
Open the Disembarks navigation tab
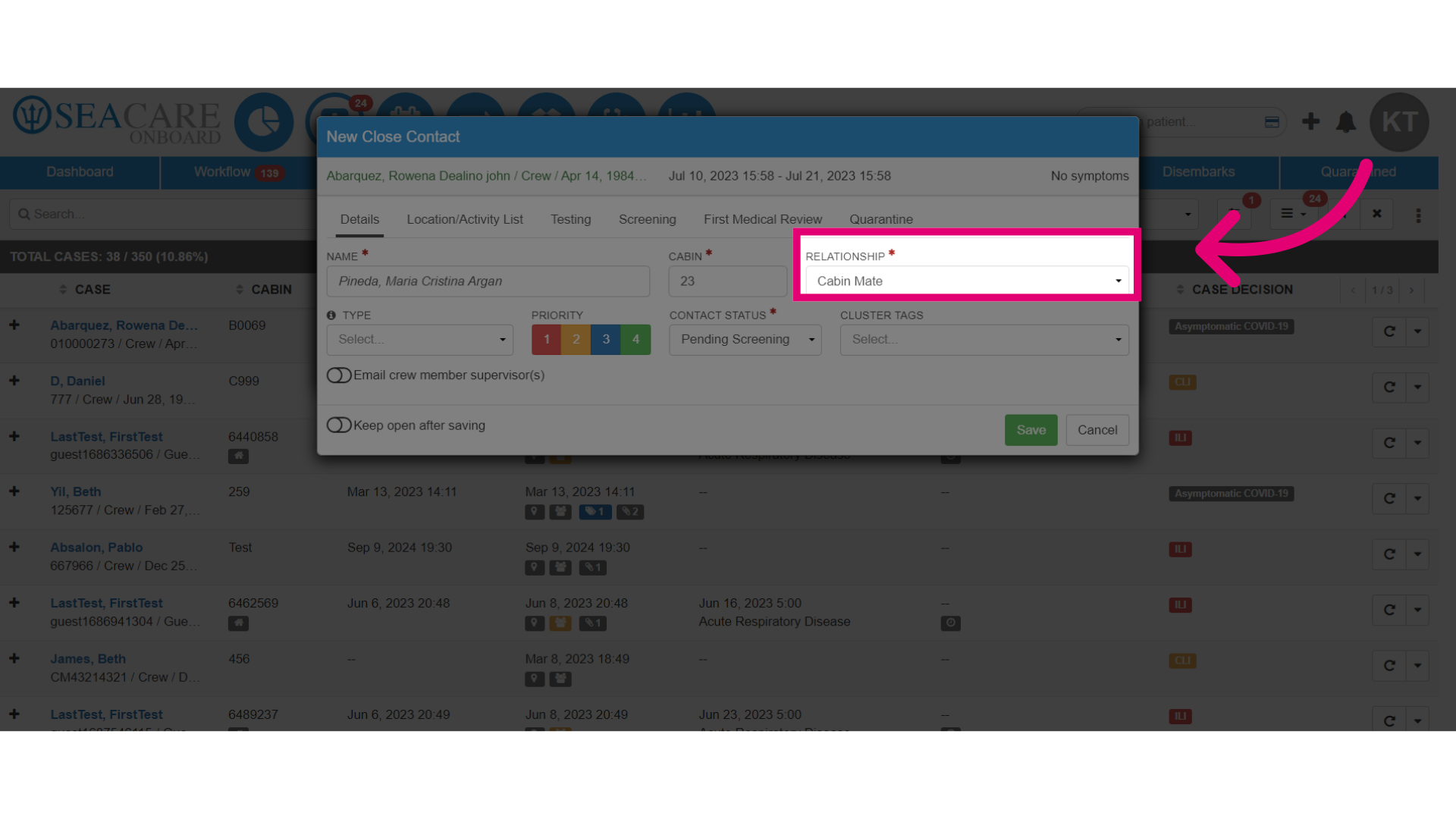1198,172
